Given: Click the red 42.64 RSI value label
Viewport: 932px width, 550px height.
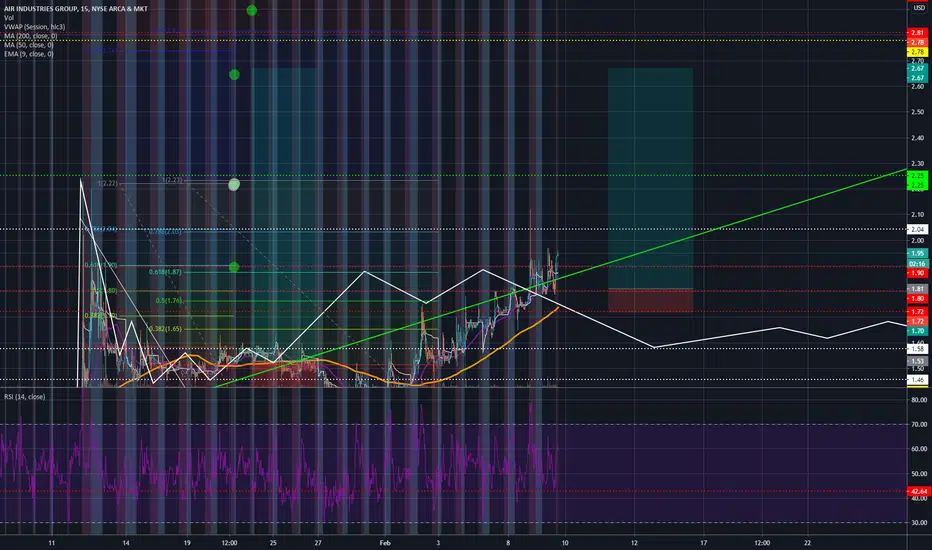Looking at the screenshot, I should pos(918,491).
